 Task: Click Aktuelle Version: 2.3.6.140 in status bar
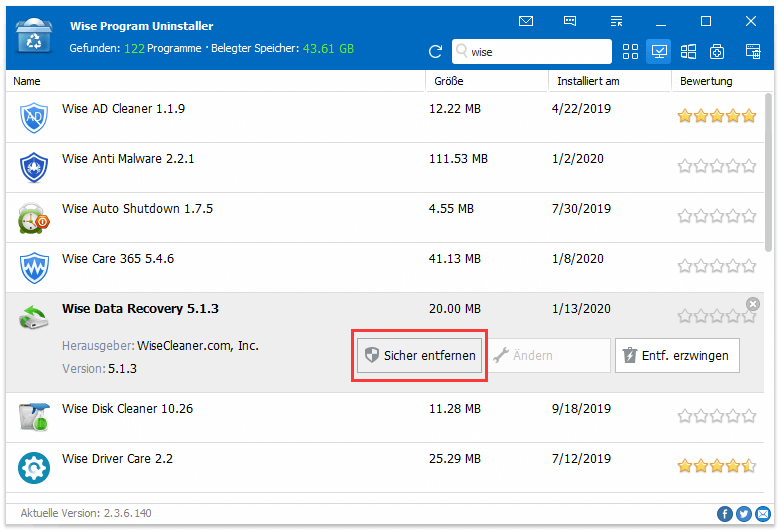86,513
